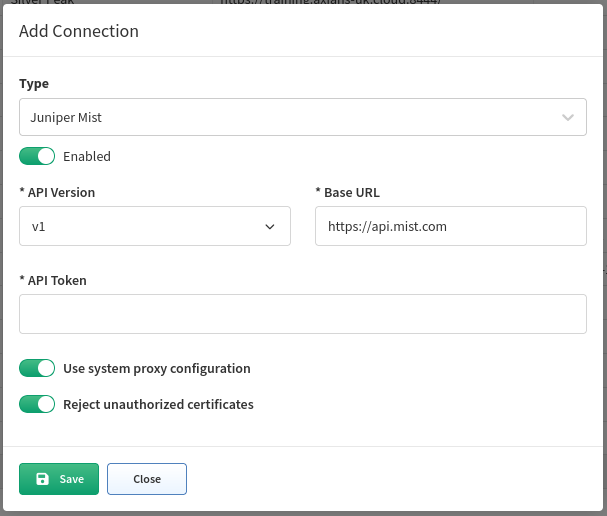Toggle the Enabled switch off
Viewport: 607px width, 516px height.
37,156
